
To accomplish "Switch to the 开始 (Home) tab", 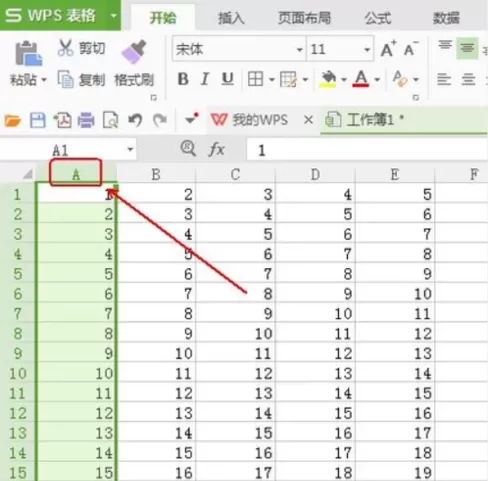I will coord(163,18).
